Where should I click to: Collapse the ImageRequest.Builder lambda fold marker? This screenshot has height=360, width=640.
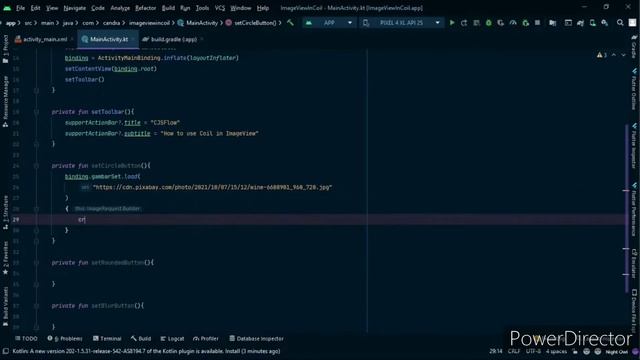point(36,209)
